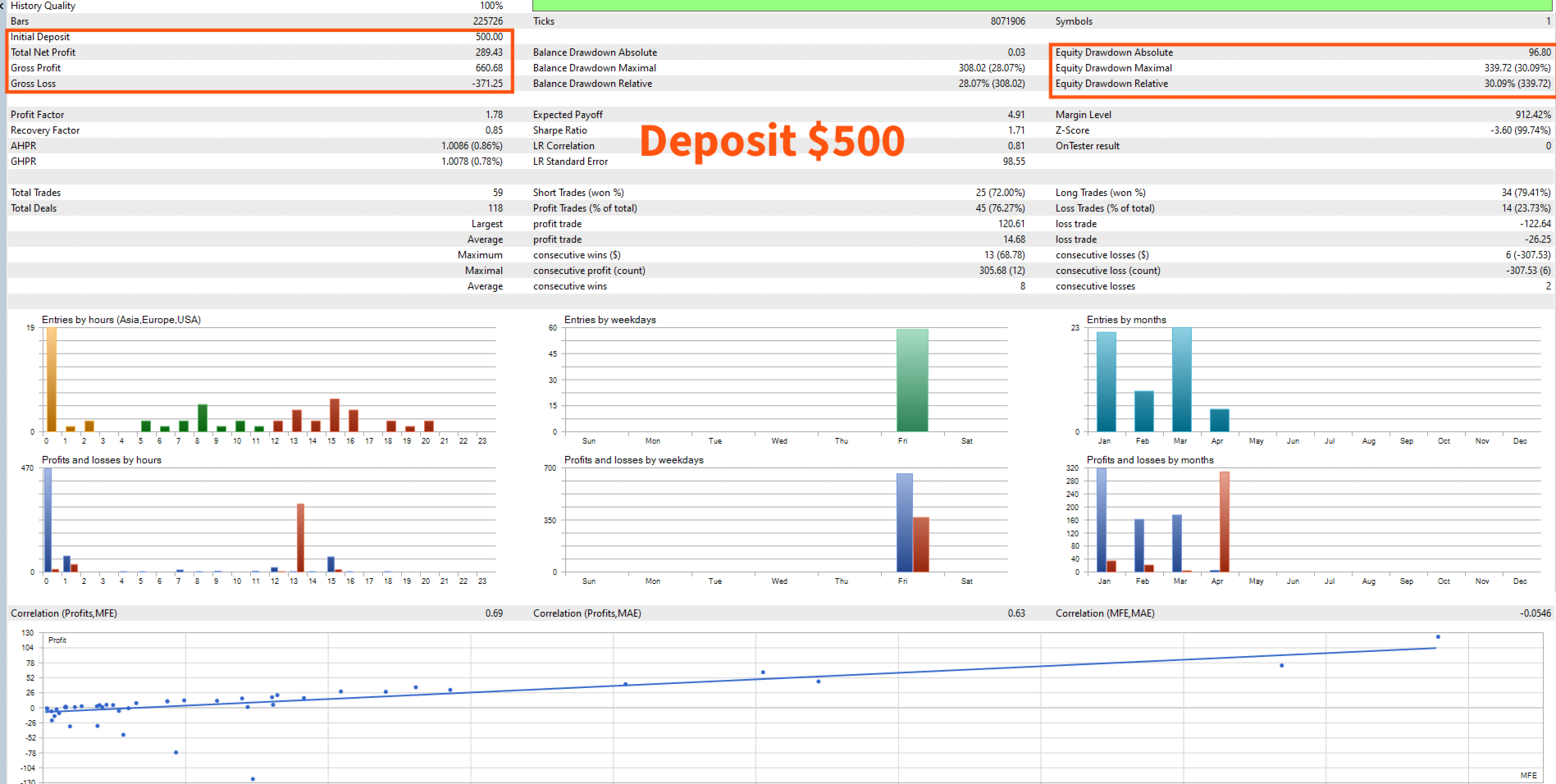The image size is (1556, 784).
Task: Select the Total Trades value 59
Action: point(497,193)
